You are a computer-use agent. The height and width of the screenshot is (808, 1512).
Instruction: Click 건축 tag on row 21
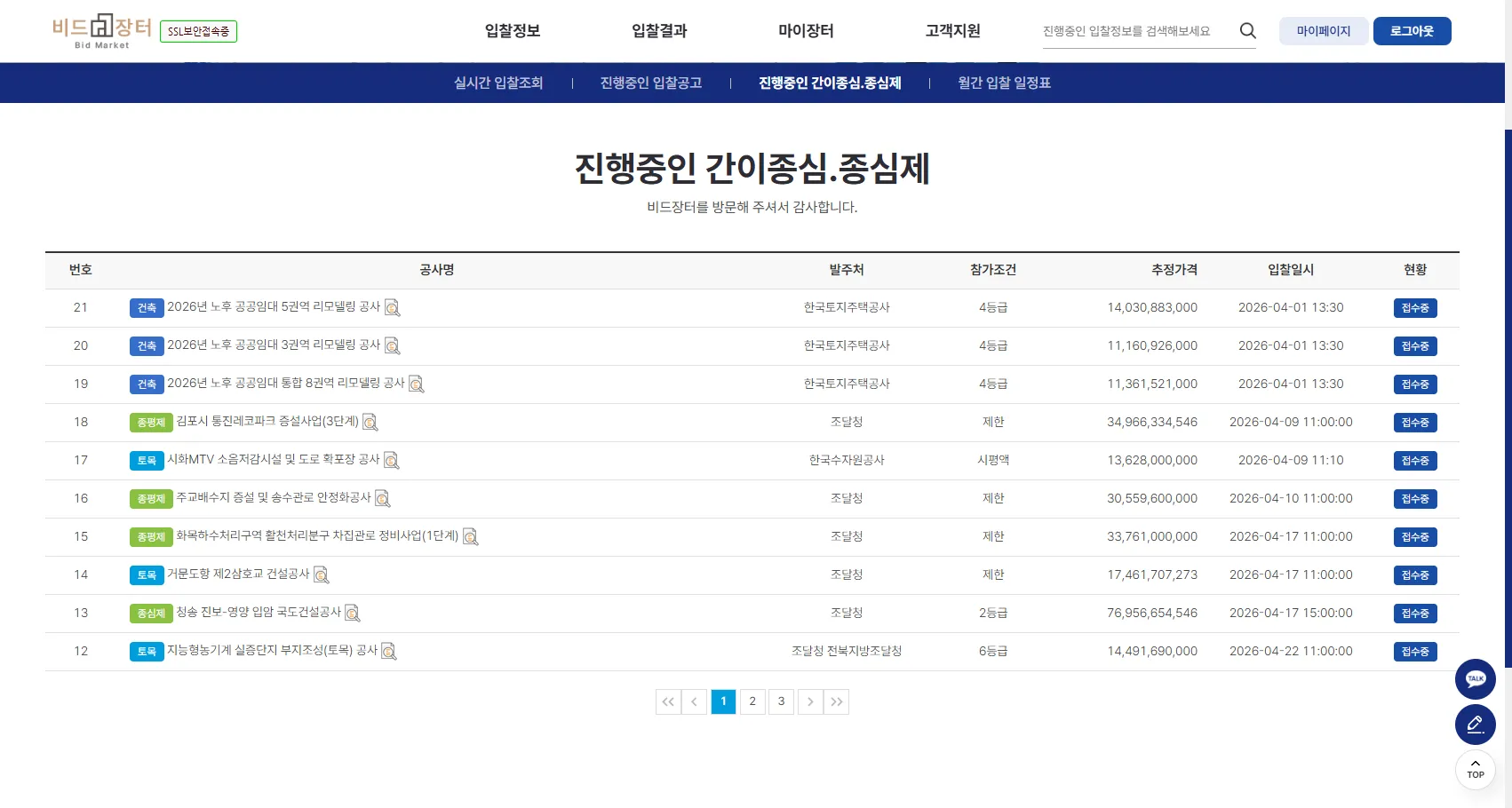click(x=147, y=308)
